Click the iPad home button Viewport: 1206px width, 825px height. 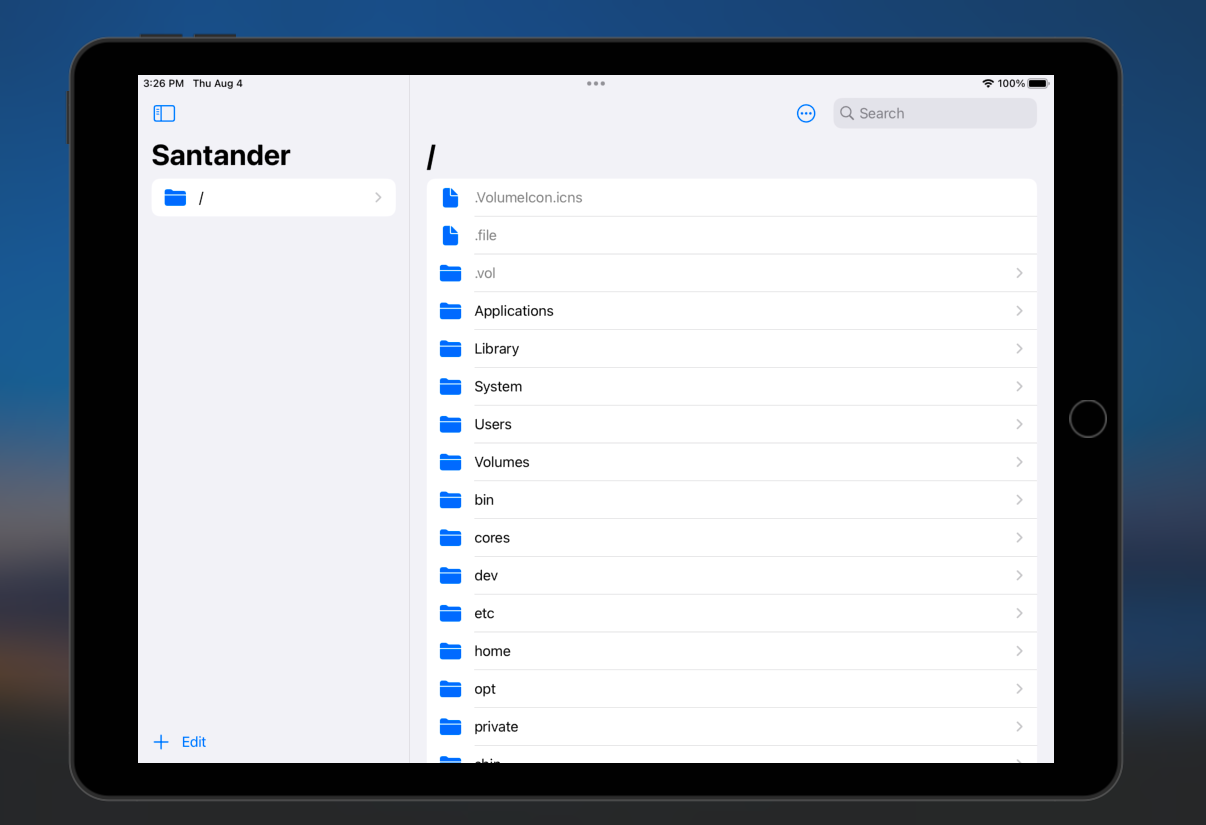pyautogui.click(x=1088, y=419)
